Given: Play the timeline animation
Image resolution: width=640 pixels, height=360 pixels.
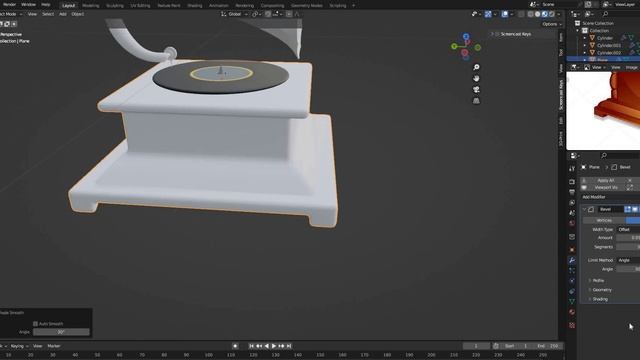Looking at the screenshot, I should point(274,346).
